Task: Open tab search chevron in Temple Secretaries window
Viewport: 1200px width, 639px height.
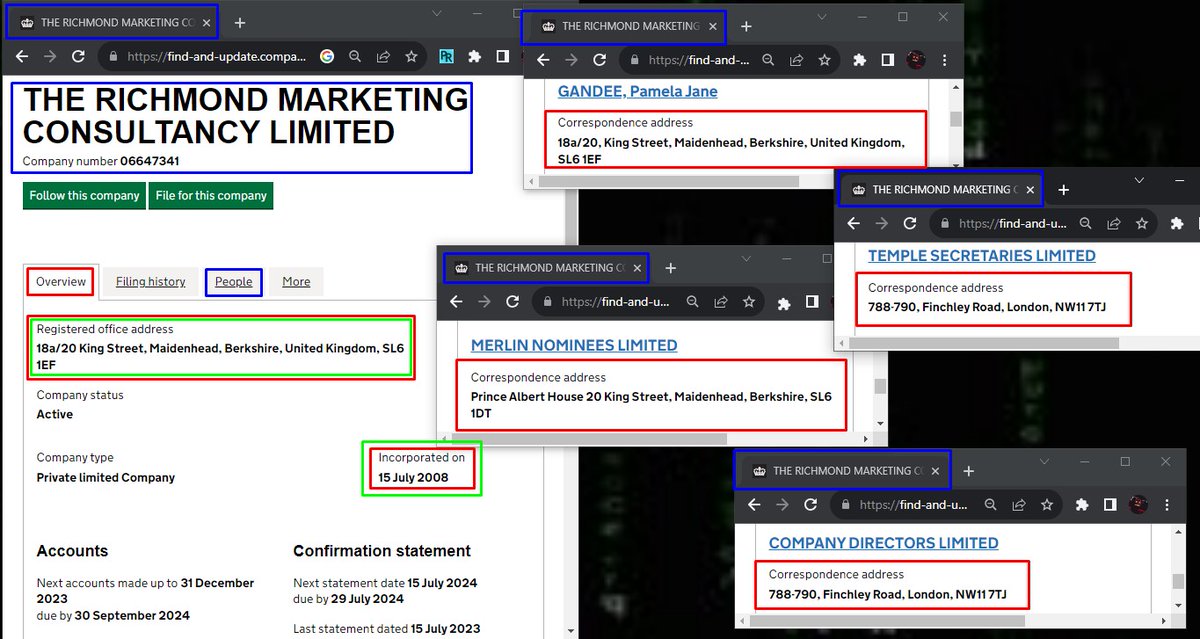Action: pos(1139,180)
